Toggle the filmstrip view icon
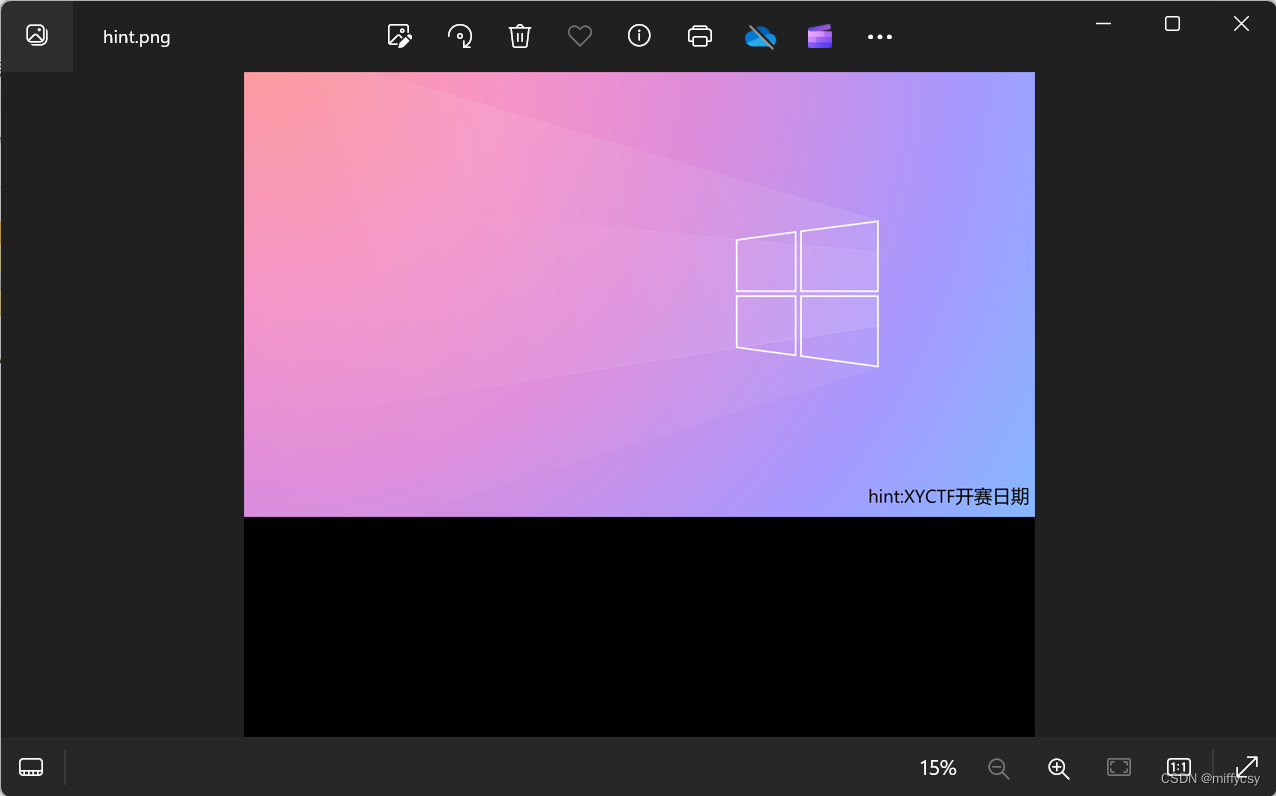This screenshot has height=796, width=1276. [31, 767]
